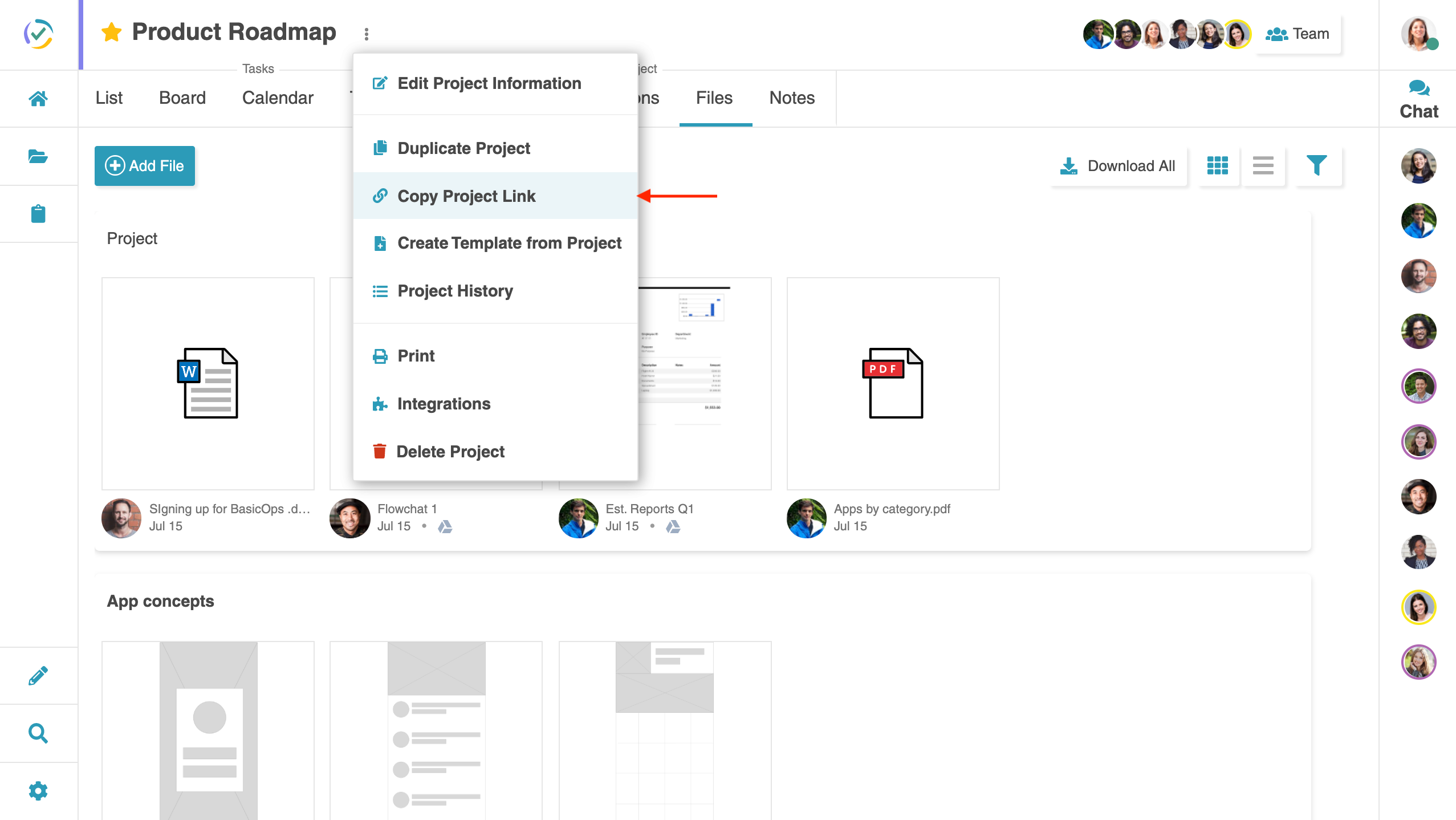
Task: Choose Delete Project from the menu
Action: [x=450, y=452]
